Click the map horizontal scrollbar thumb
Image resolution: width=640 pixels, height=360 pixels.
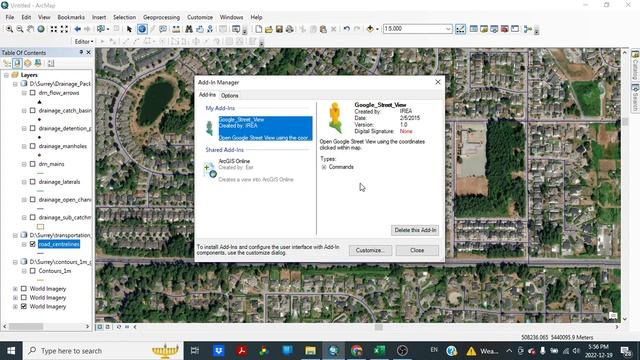379,327
